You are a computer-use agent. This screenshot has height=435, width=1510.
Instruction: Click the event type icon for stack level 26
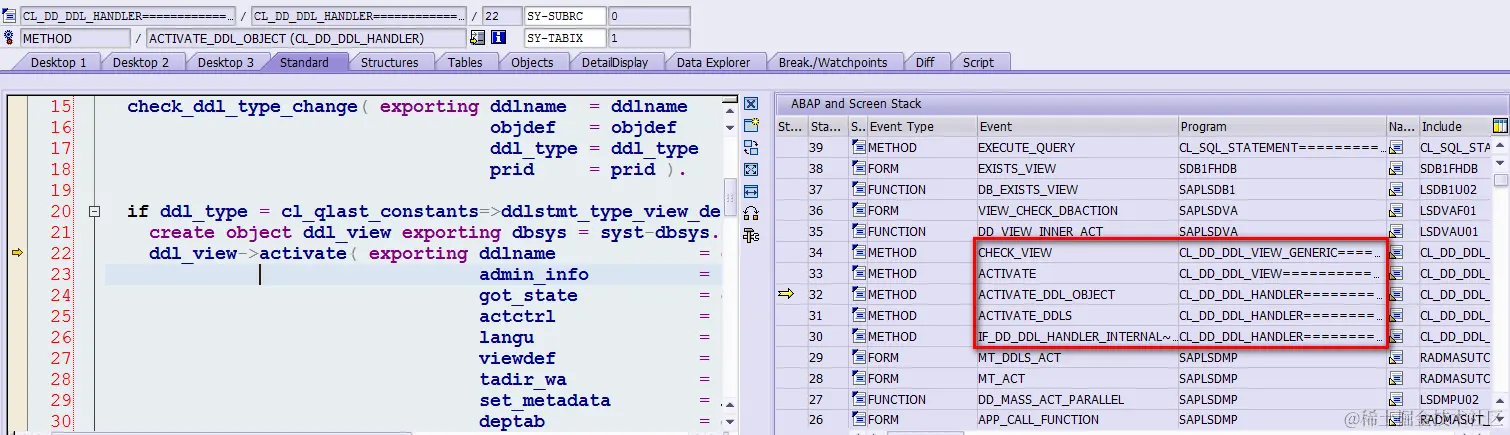pyautogui.click(x=858, y=421)
